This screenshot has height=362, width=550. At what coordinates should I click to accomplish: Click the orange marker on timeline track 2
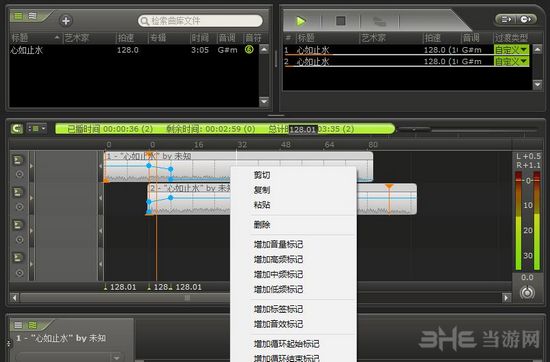[389, 187]
